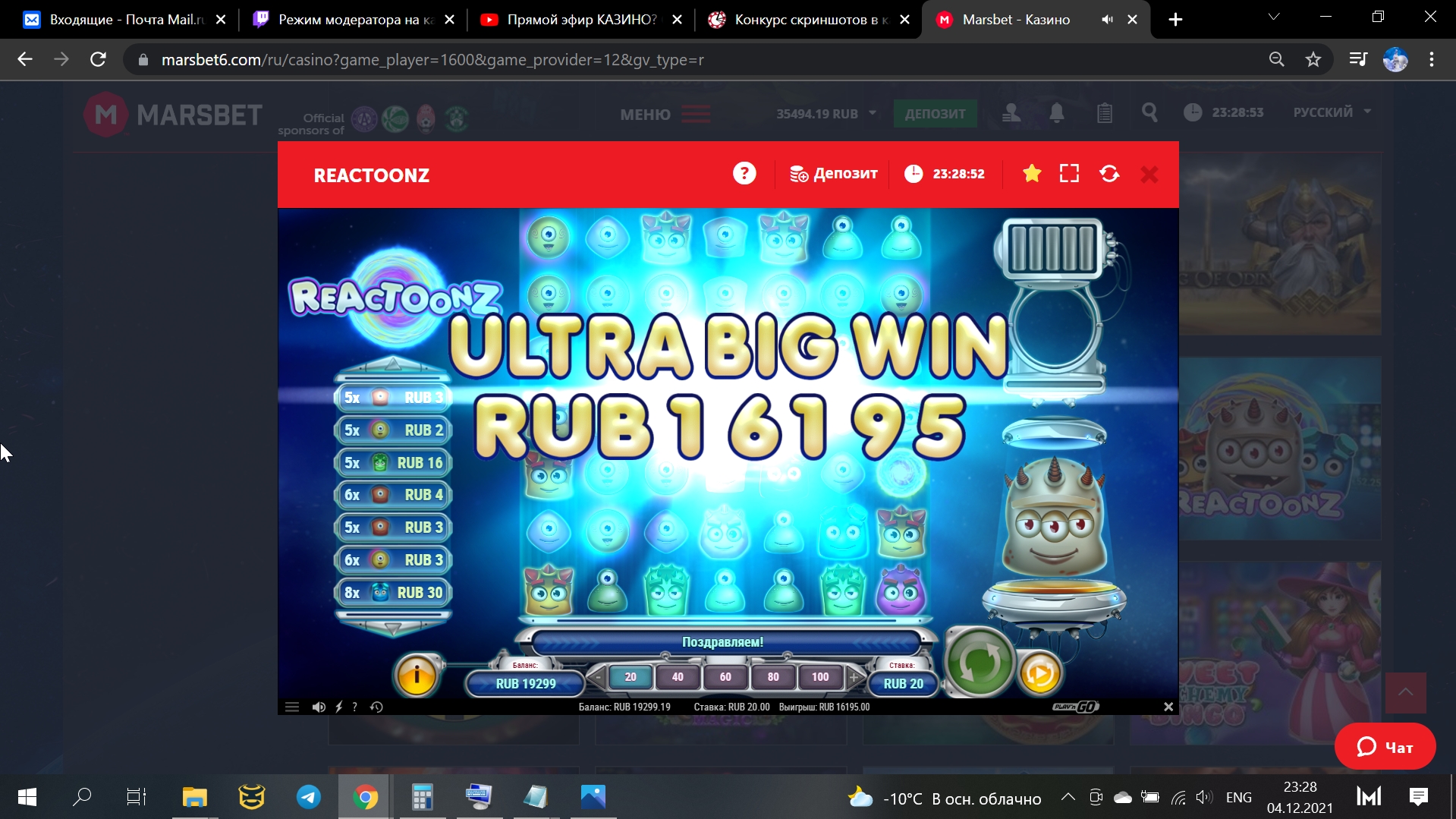Viewport: 1456px width, 819px height.
Task: Start autoplay with the yellow play button
Action: pos(1039,673)
